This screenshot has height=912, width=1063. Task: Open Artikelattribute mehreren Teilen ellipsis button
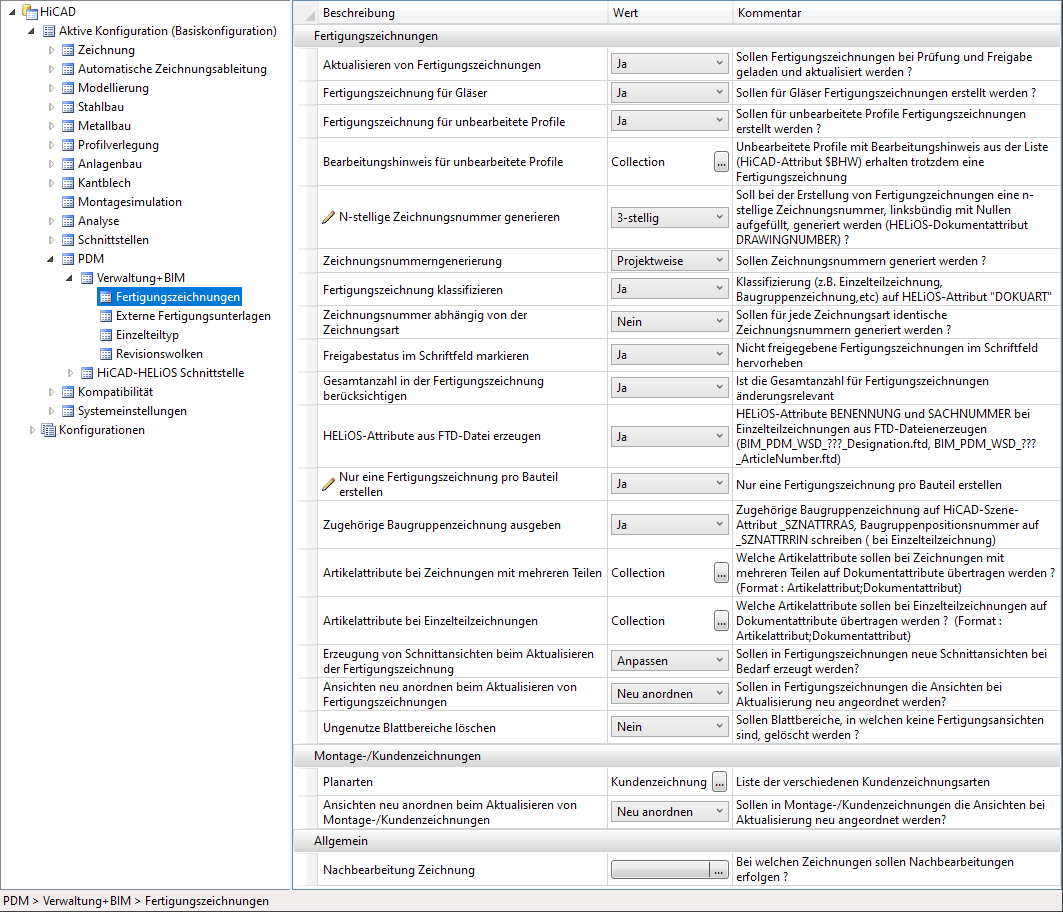(721, 573)
